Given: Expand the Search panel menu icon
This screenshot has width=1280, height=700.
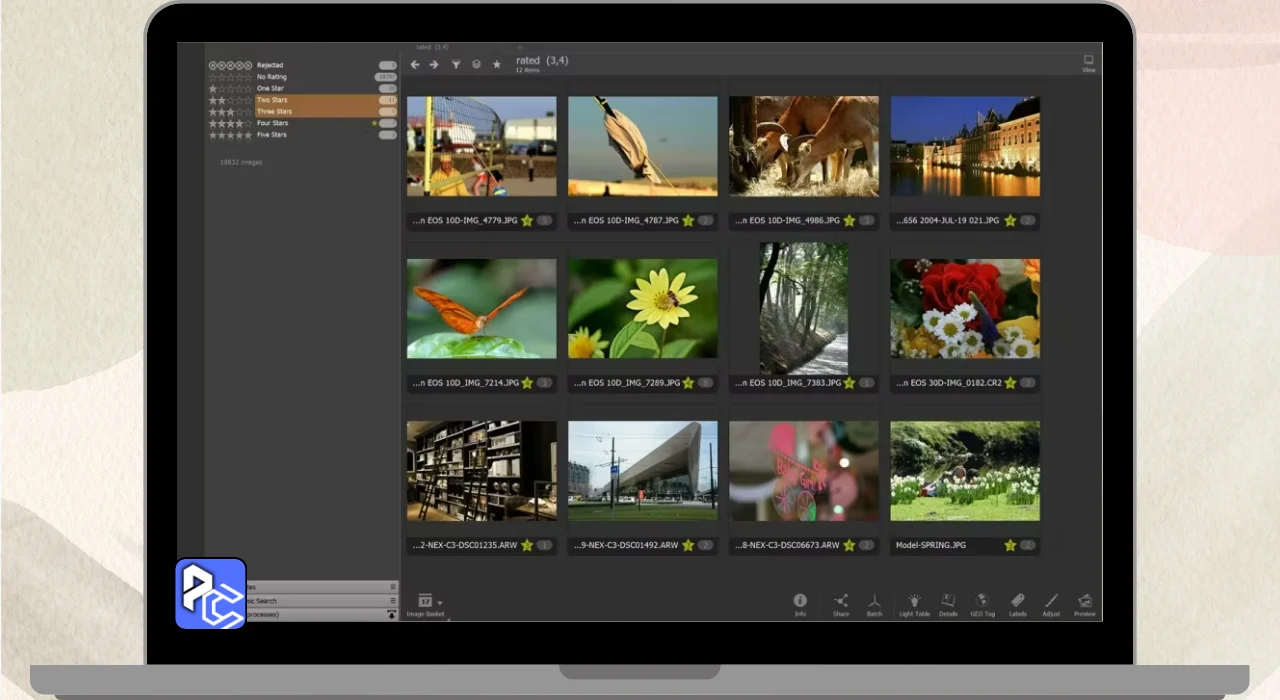Looking at the screenshot, I should click(393, 601).
